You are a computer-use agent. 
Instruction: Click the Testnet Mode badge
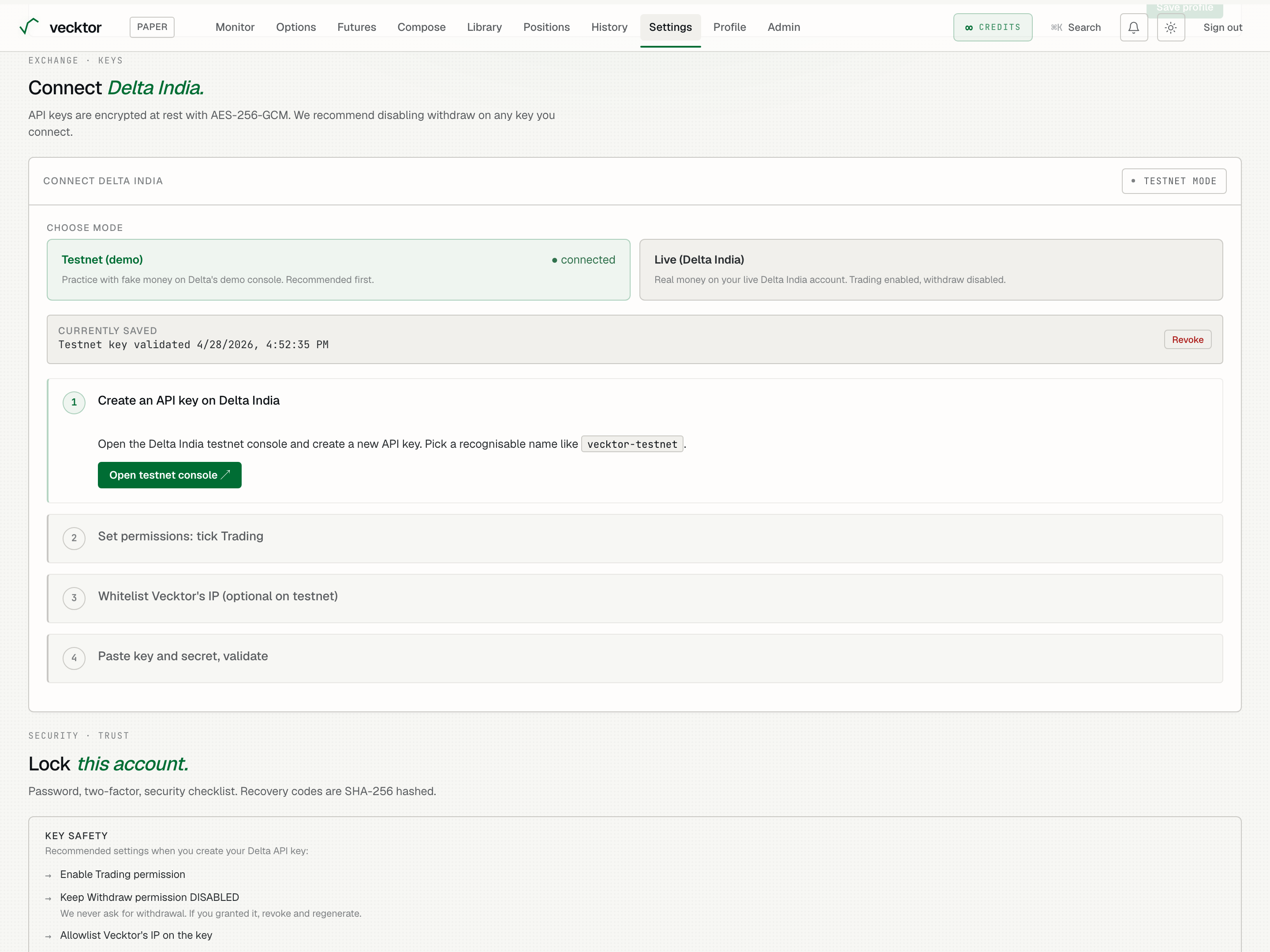click(x=1173, y=181)
